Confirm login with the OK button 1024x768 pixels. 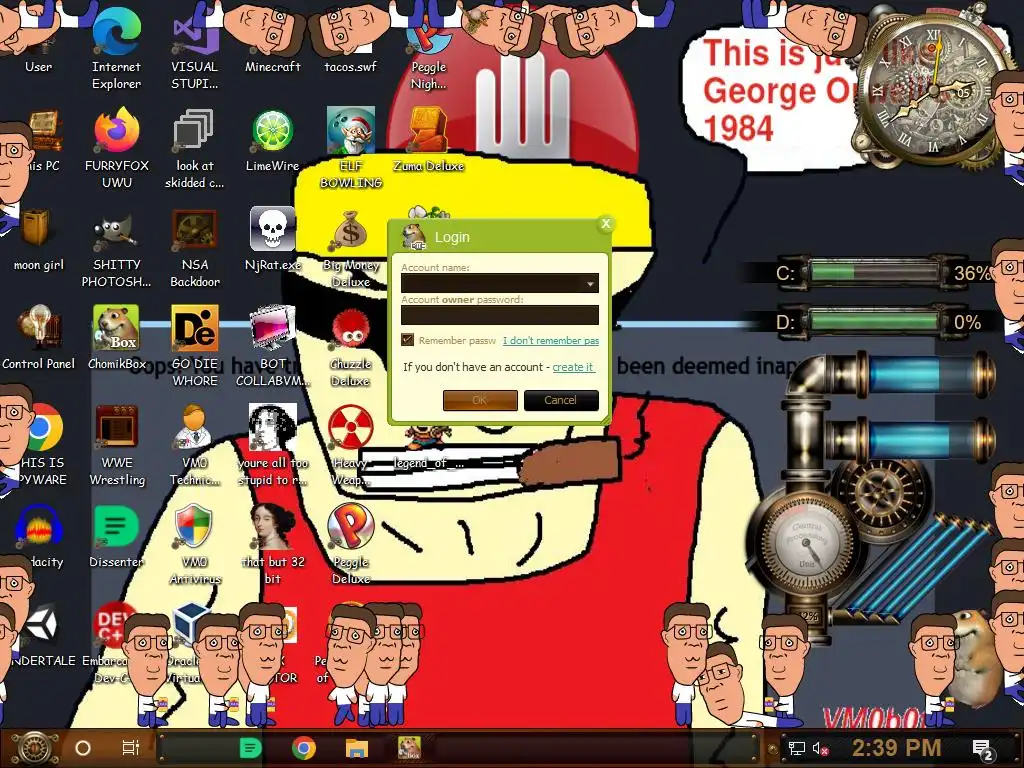[x=480, y=400]
